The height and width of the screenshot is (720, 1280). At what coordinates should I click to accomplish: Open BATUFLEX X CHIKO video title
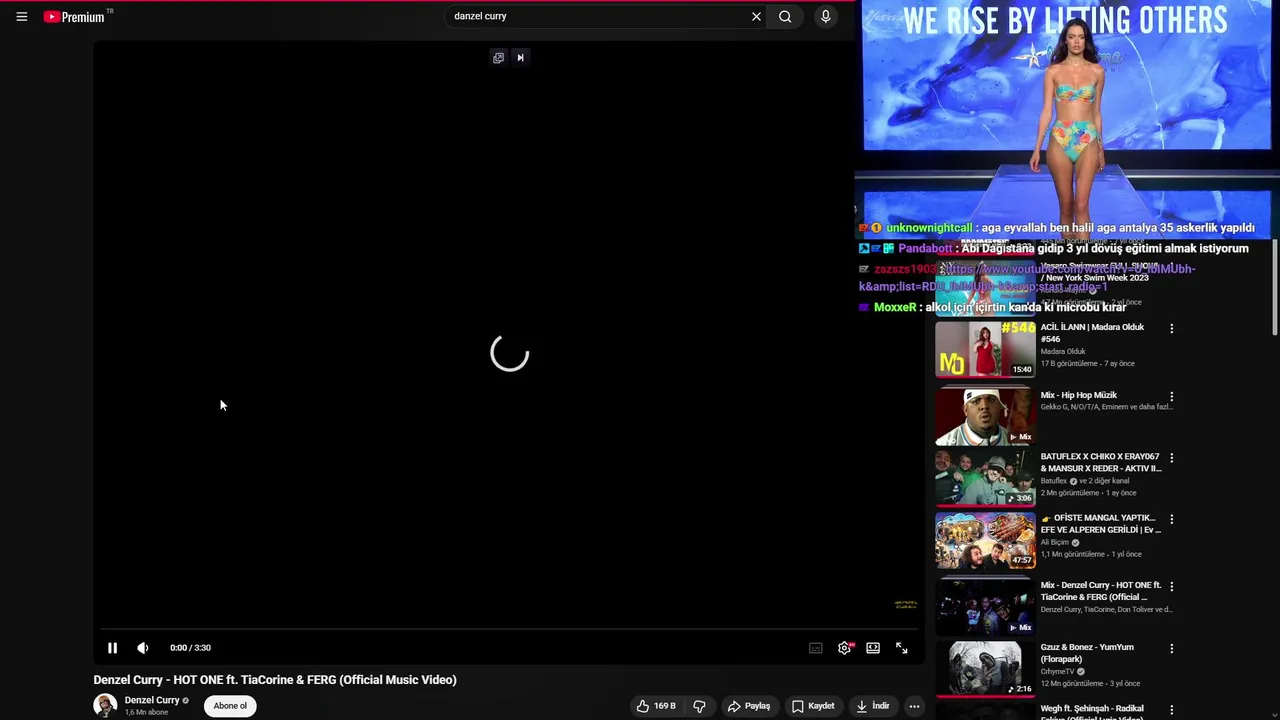click(1100, 462)
